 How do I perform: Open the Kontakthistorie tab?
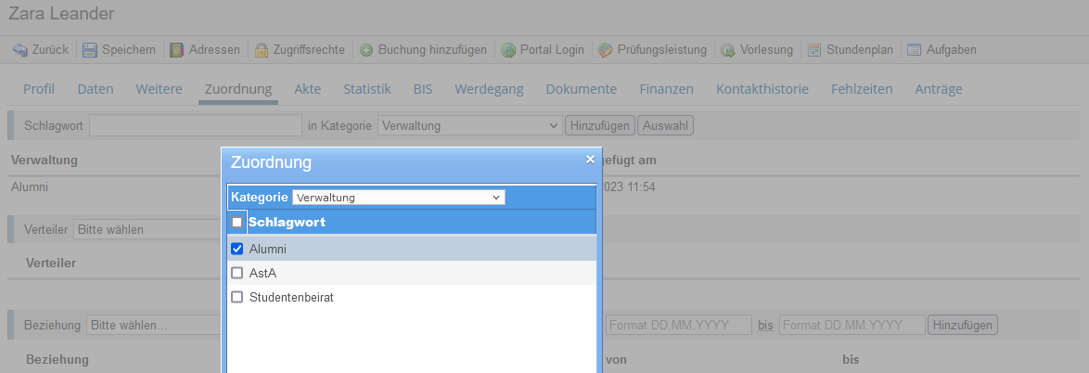pyautogui.click(x=763, y=89)
